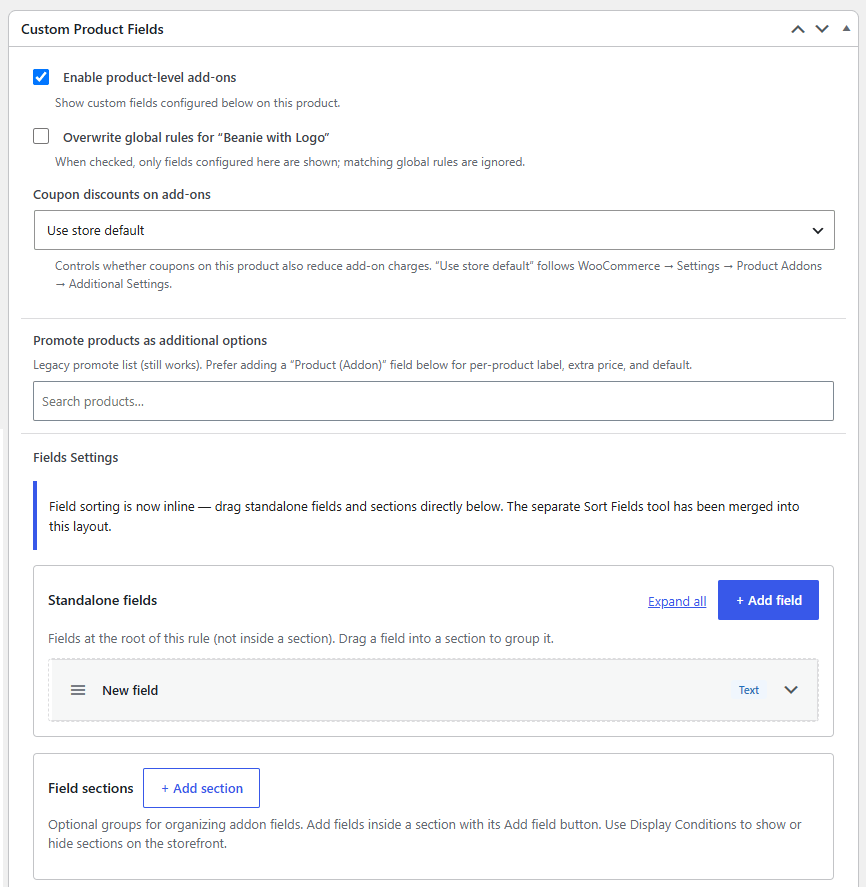
Task: Click the Search products input box
Action: tap(433, 401)
